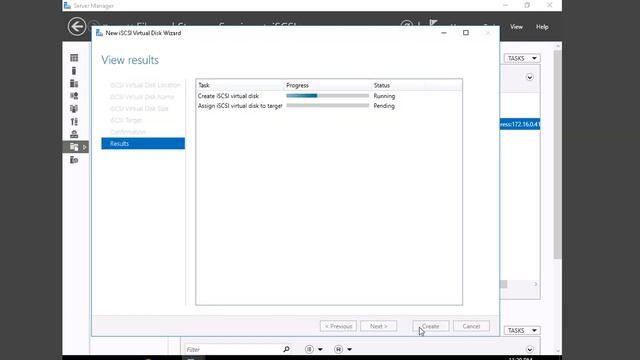Select the iSCSI Target wizard step
Screen dimensions: 640x360
point(126,120)
